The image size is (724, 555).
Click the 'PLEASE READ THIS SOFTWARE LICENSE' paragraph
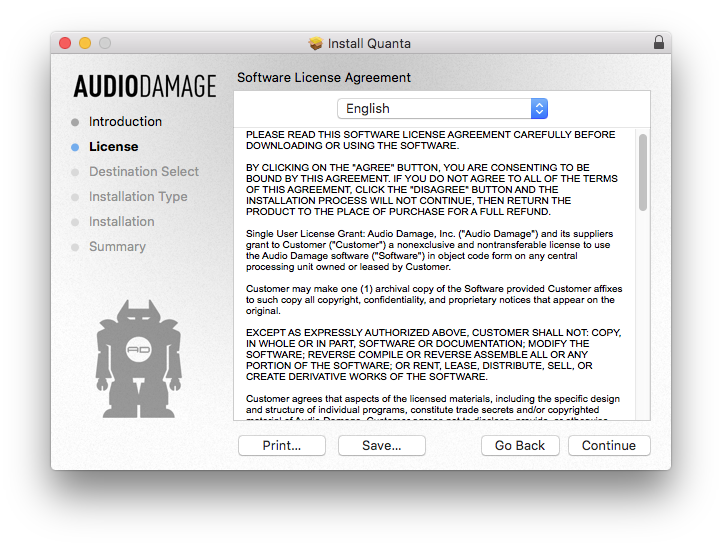click(x=430, y=140)
